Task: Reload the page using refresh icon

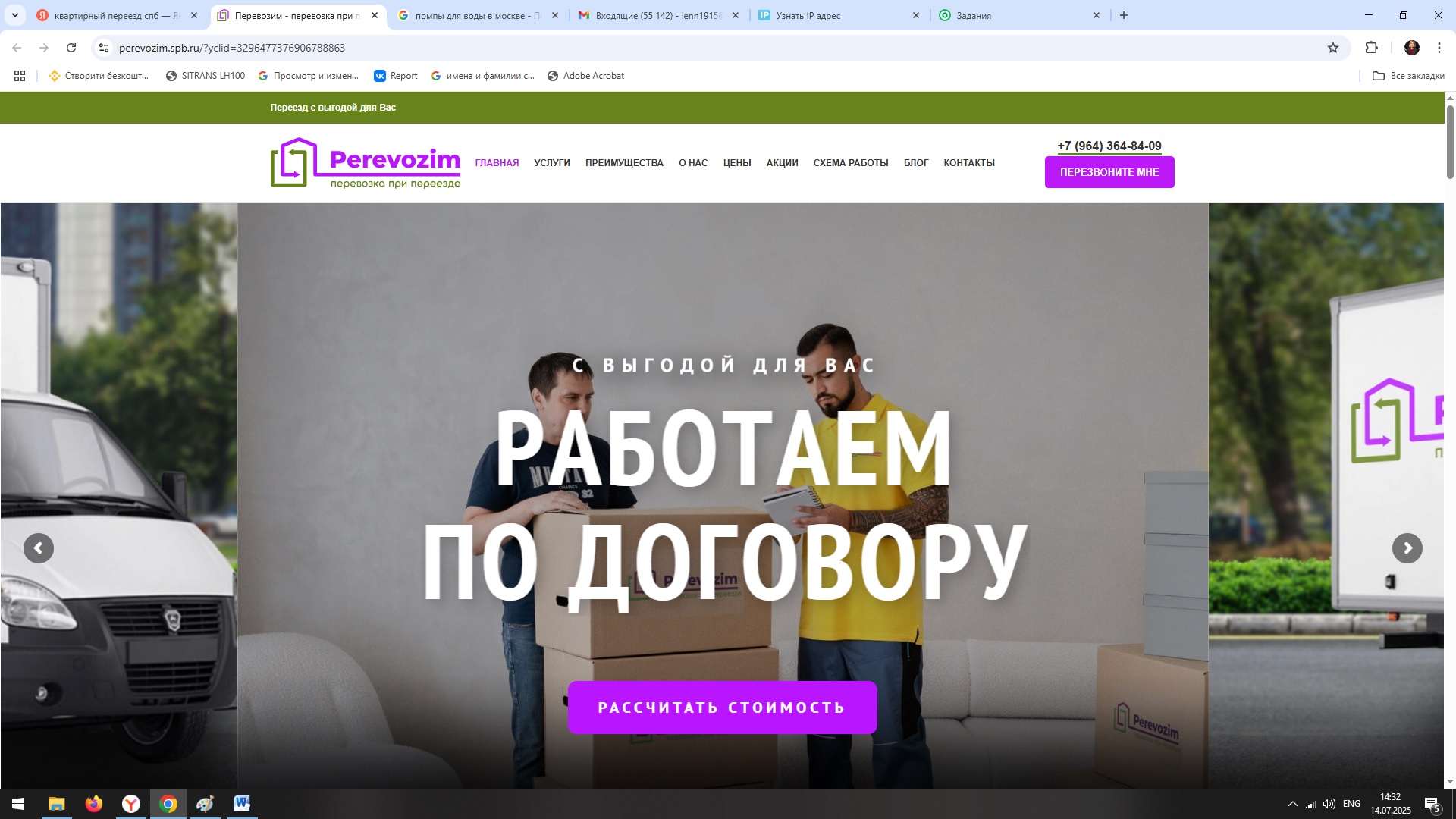Action: pyautogui.click(x=71, y=48)
